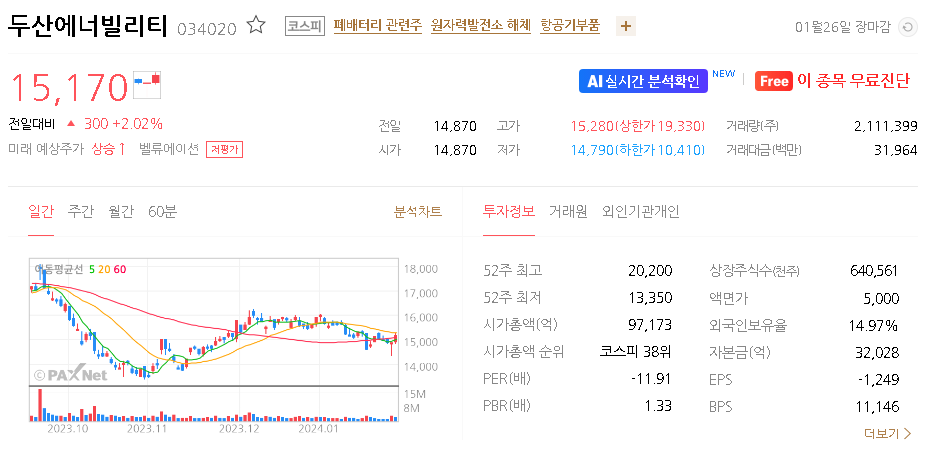Click the 거래대금 value 31,964
925x453 pixels.
[x=896, y=150]
